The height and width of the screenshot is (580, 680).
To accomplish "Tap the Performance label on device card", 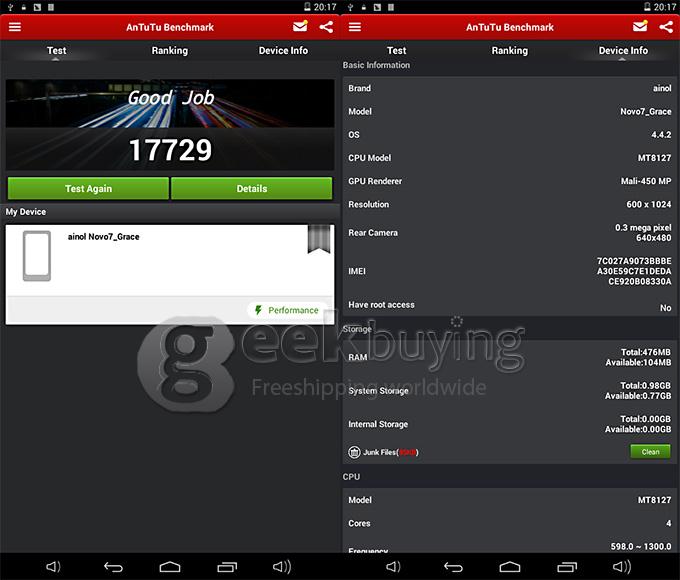I will click(x=286, y=310).
